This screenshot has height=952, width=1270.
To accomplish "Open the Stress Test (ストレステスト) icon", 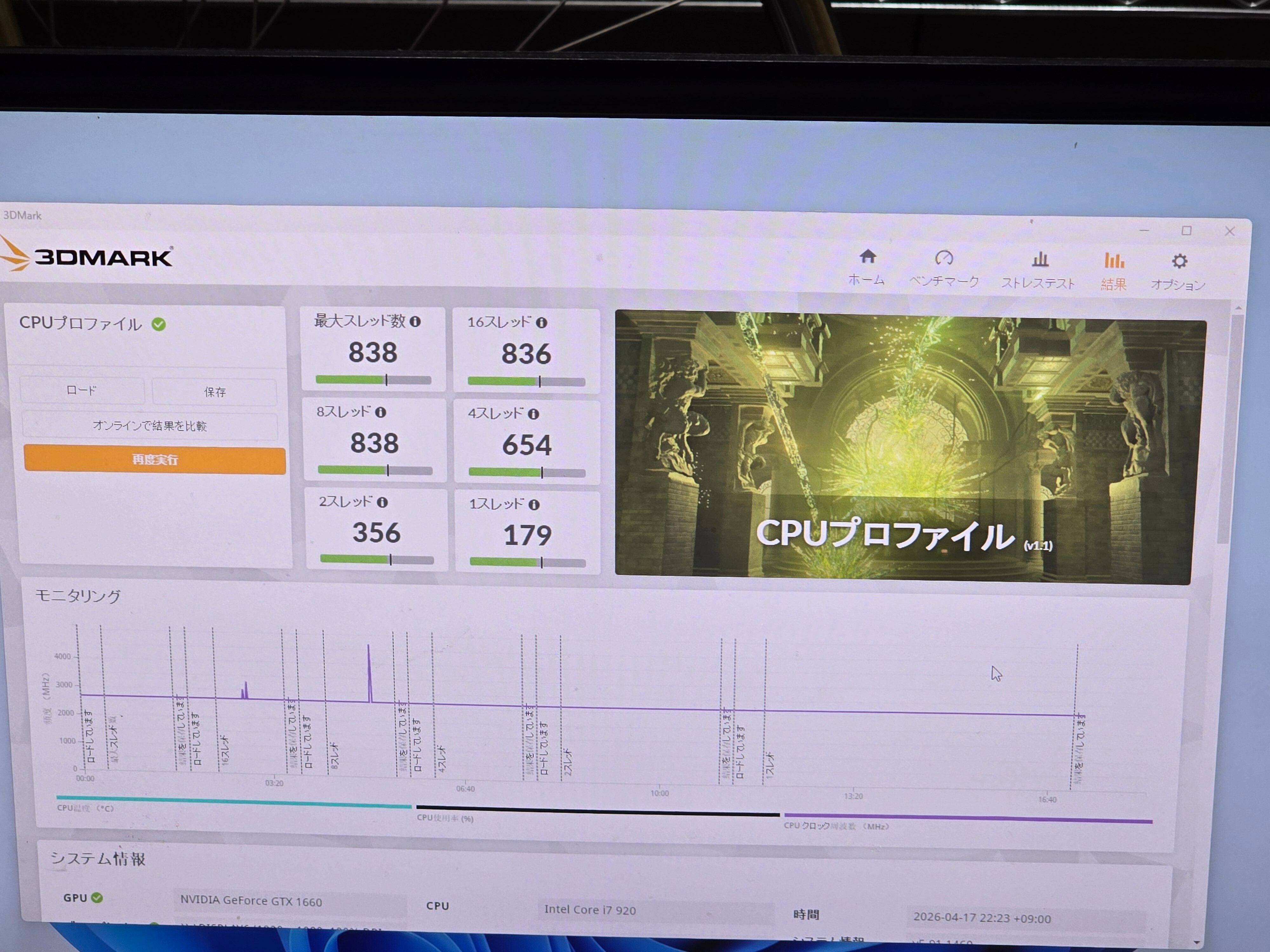I will [1040, 260].
